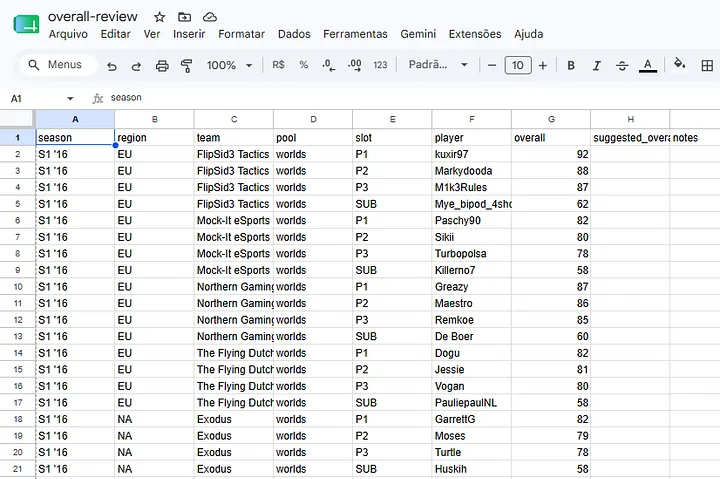Open the Gemini menu
The image size is (720, 479).
pyautogui.click(x=418, y=34)
